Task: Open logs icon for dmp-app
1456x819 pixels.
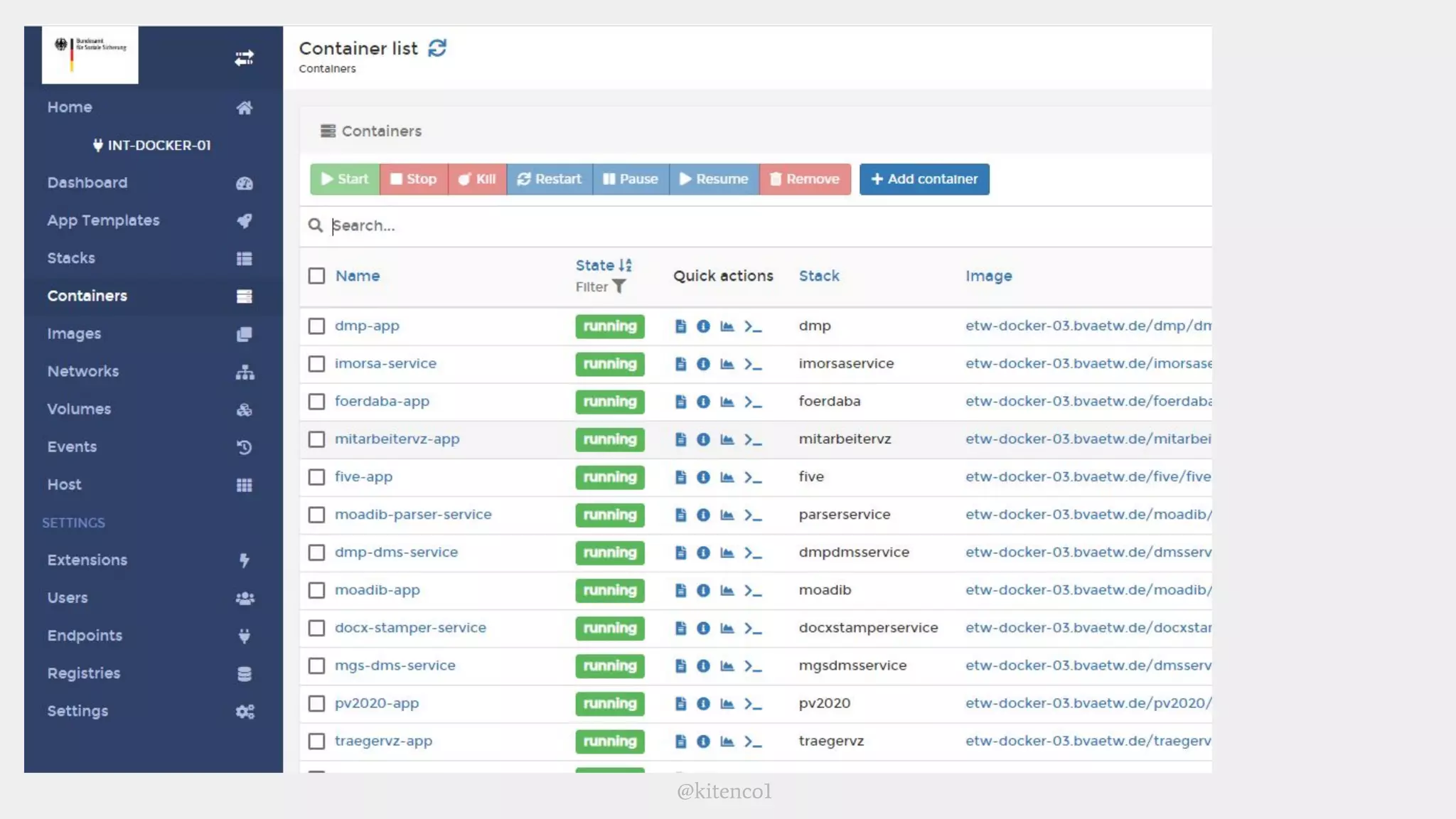Action: (x=680, y=326)
